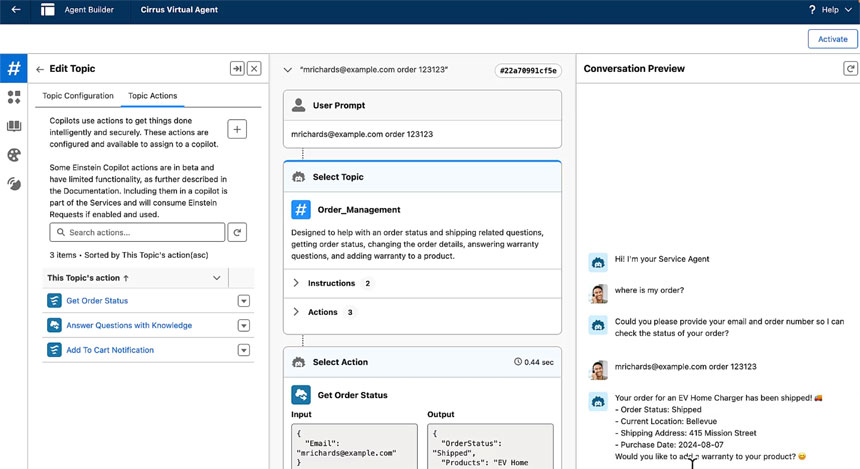860x469 pixels.
Task: Open the Get Order Status action link
Action: click(97, 301)
